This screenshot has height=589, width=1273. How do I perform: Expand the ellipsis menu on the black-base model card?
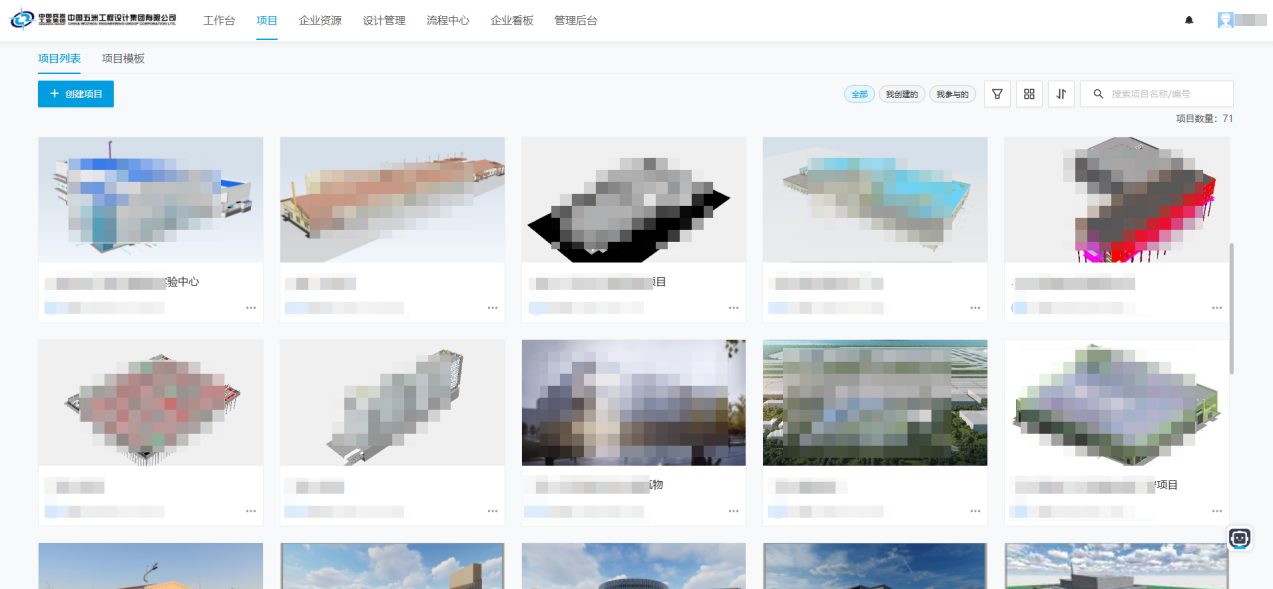click(734, 308)
